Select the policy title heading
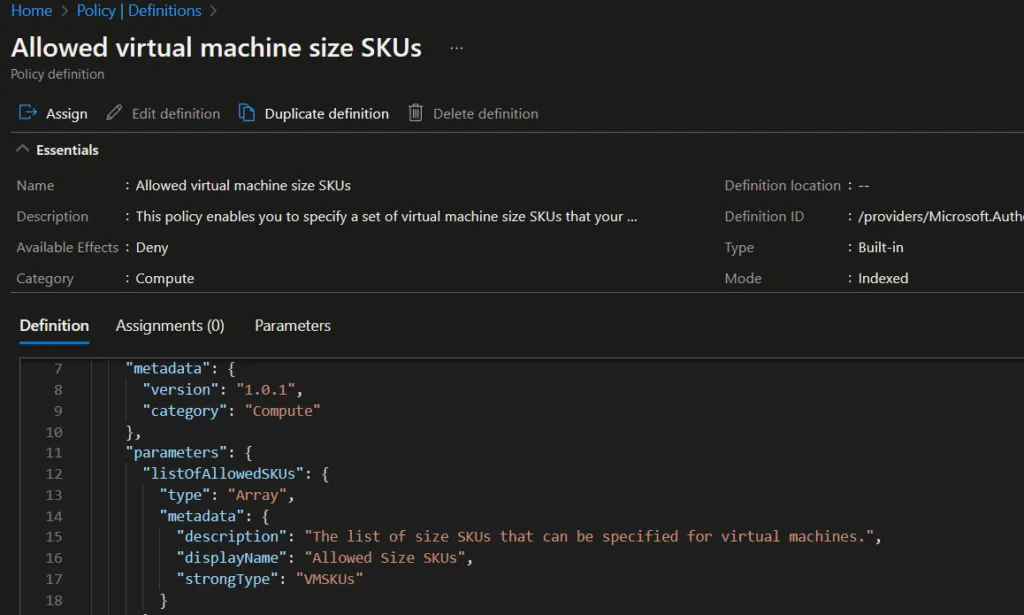 (216, 48)
